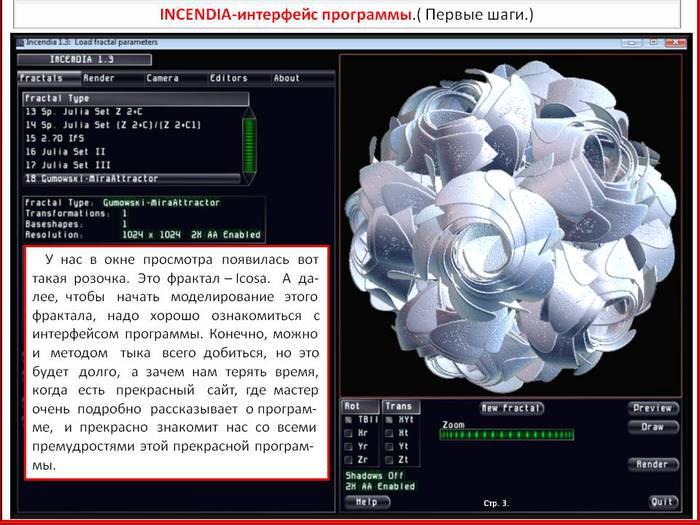Click the Draw button
The width and height of the screenshot is (700, 525).
(x=653, y=427)
